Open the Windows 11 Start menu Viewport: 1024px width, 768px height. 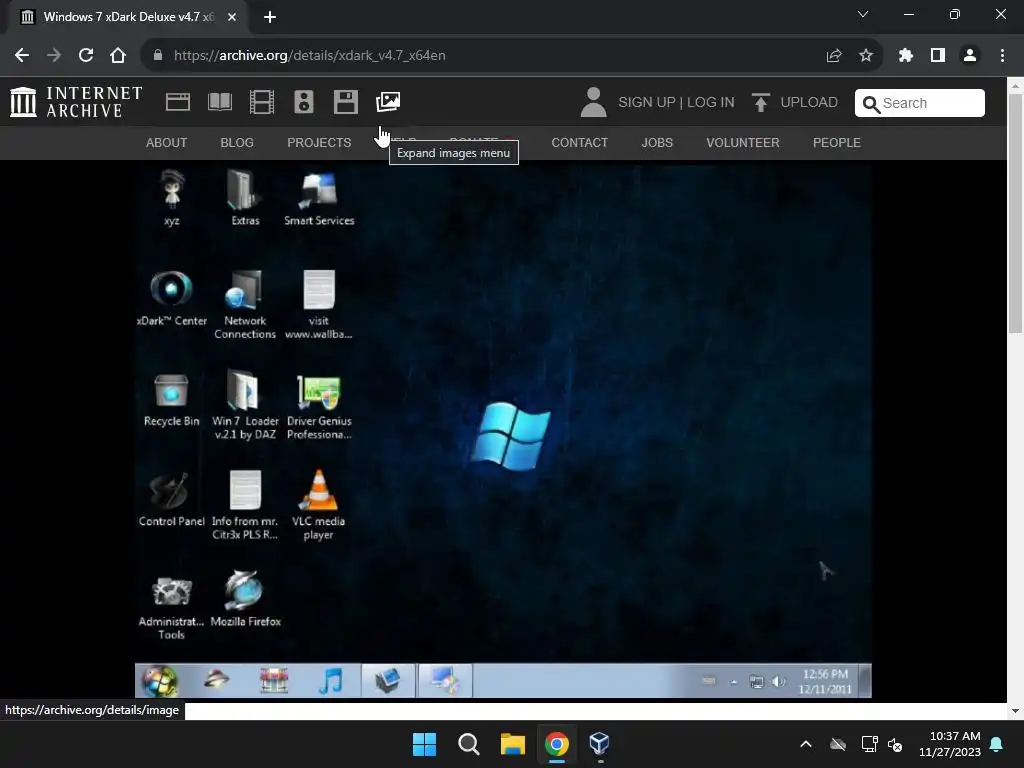[x=424, y=744]
